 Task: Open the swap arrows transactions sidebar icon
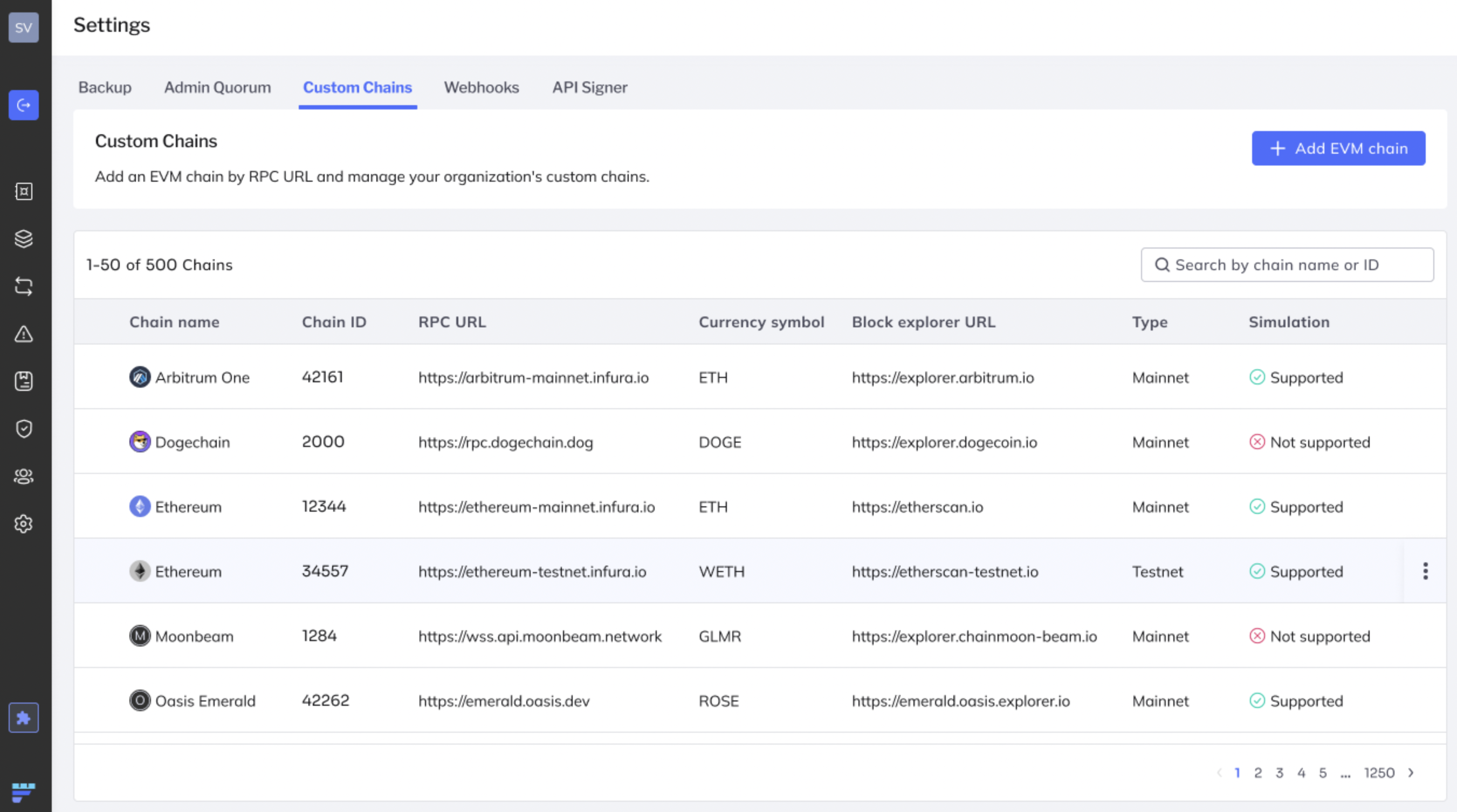23,286
